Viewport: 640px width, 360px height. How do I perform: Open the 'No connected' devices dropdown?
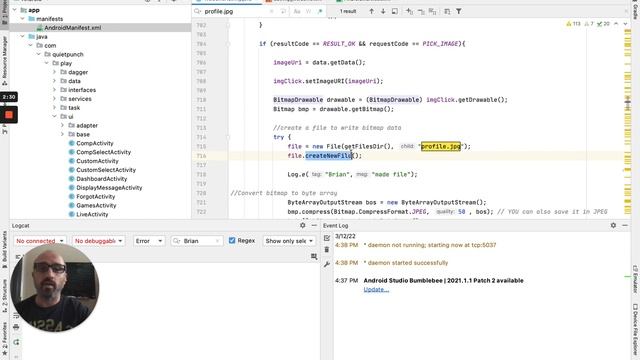40,241
